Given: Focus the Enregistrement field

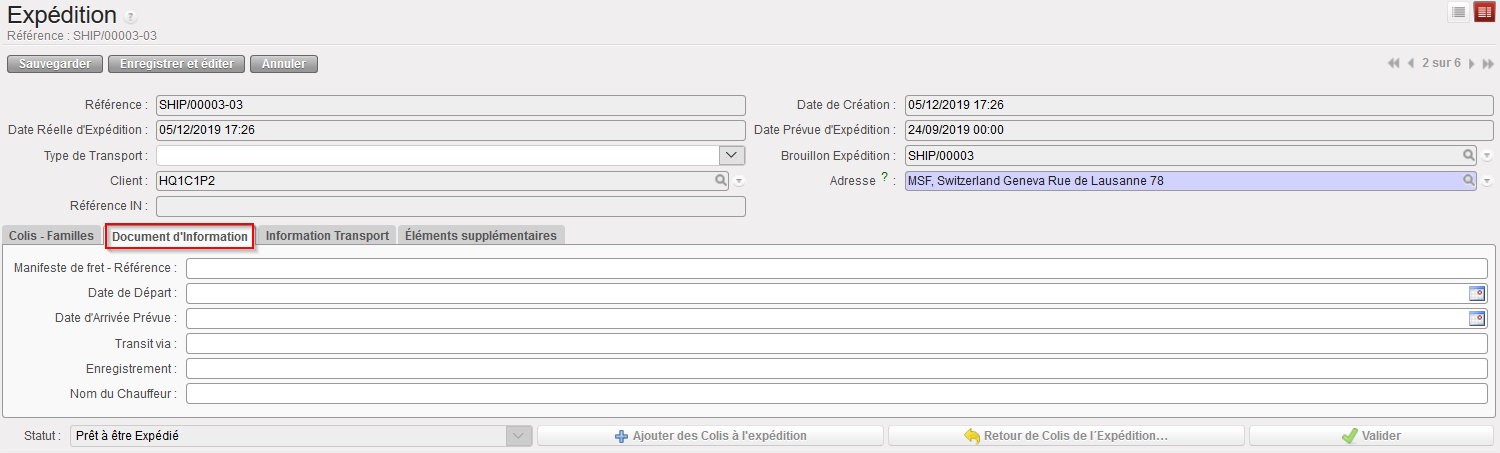Looking at the screenshot, I should point(837,368).
